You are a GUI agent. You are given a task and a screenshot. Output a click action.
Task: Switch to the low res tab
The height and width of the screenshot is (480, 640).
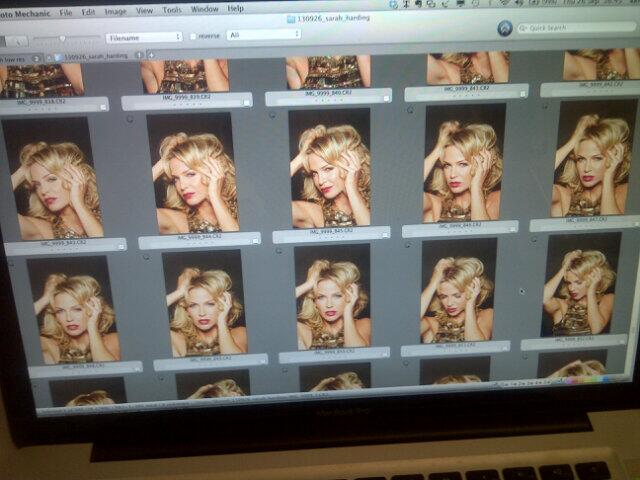pyautogui.click(x=20, y=59)
